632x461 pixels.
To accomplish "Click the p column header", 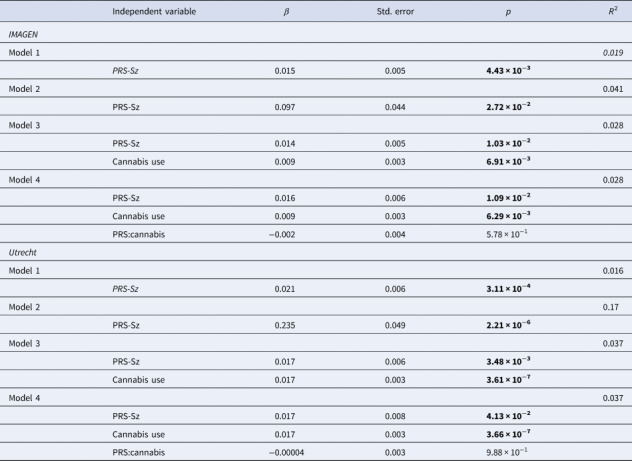I will (508, 12).
